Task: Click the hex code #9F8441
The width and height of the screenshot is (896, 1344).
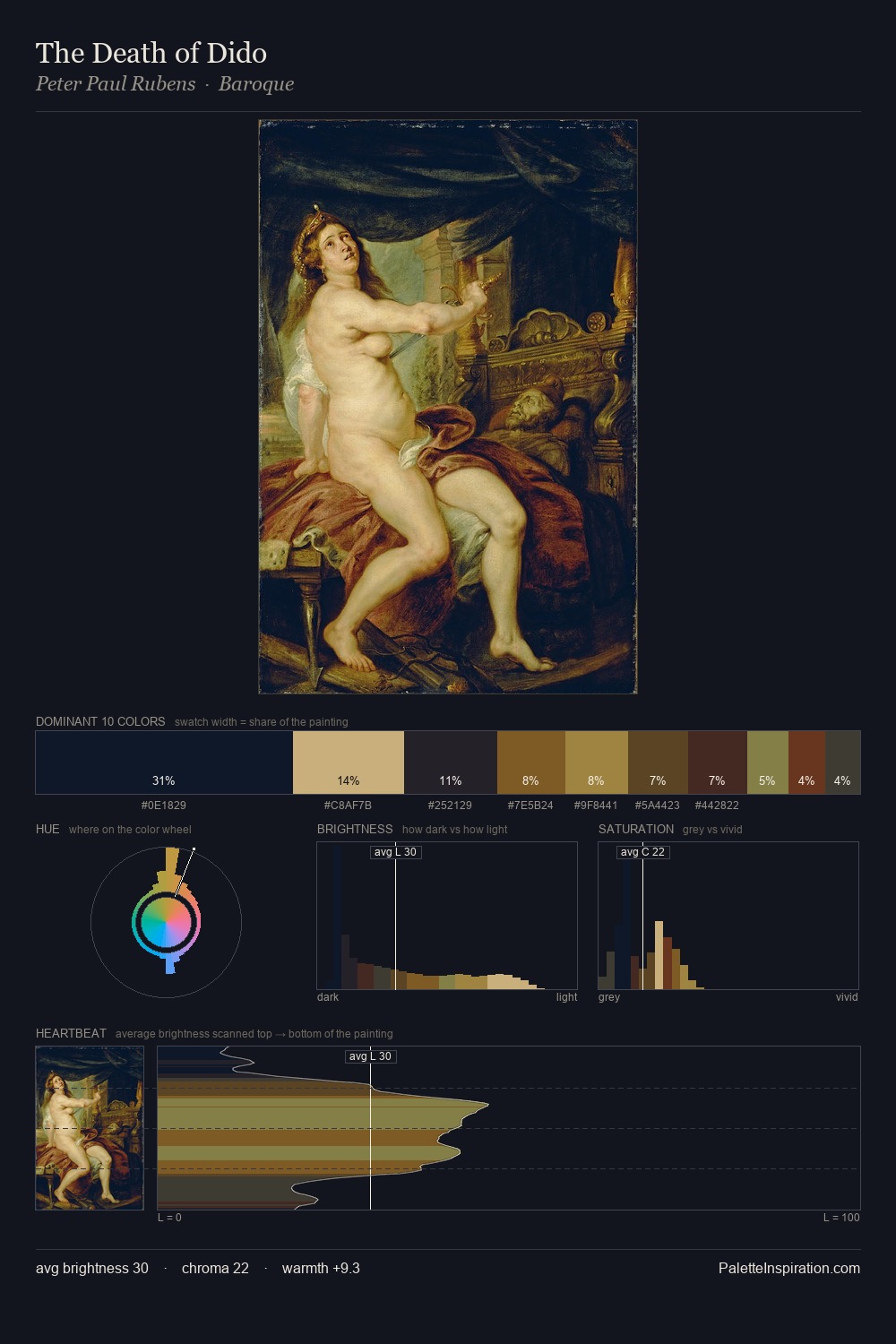Action: (596, 806)
